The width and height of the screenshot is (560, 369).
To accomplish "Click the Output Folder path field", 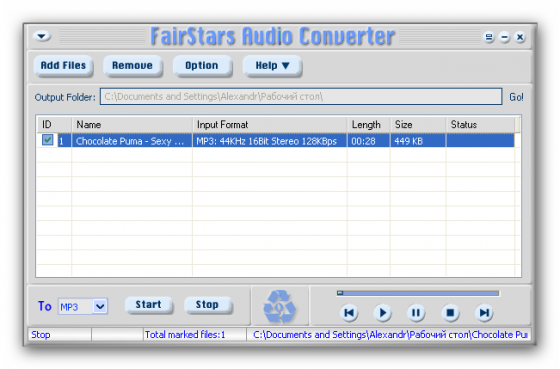I will (301, 96).
